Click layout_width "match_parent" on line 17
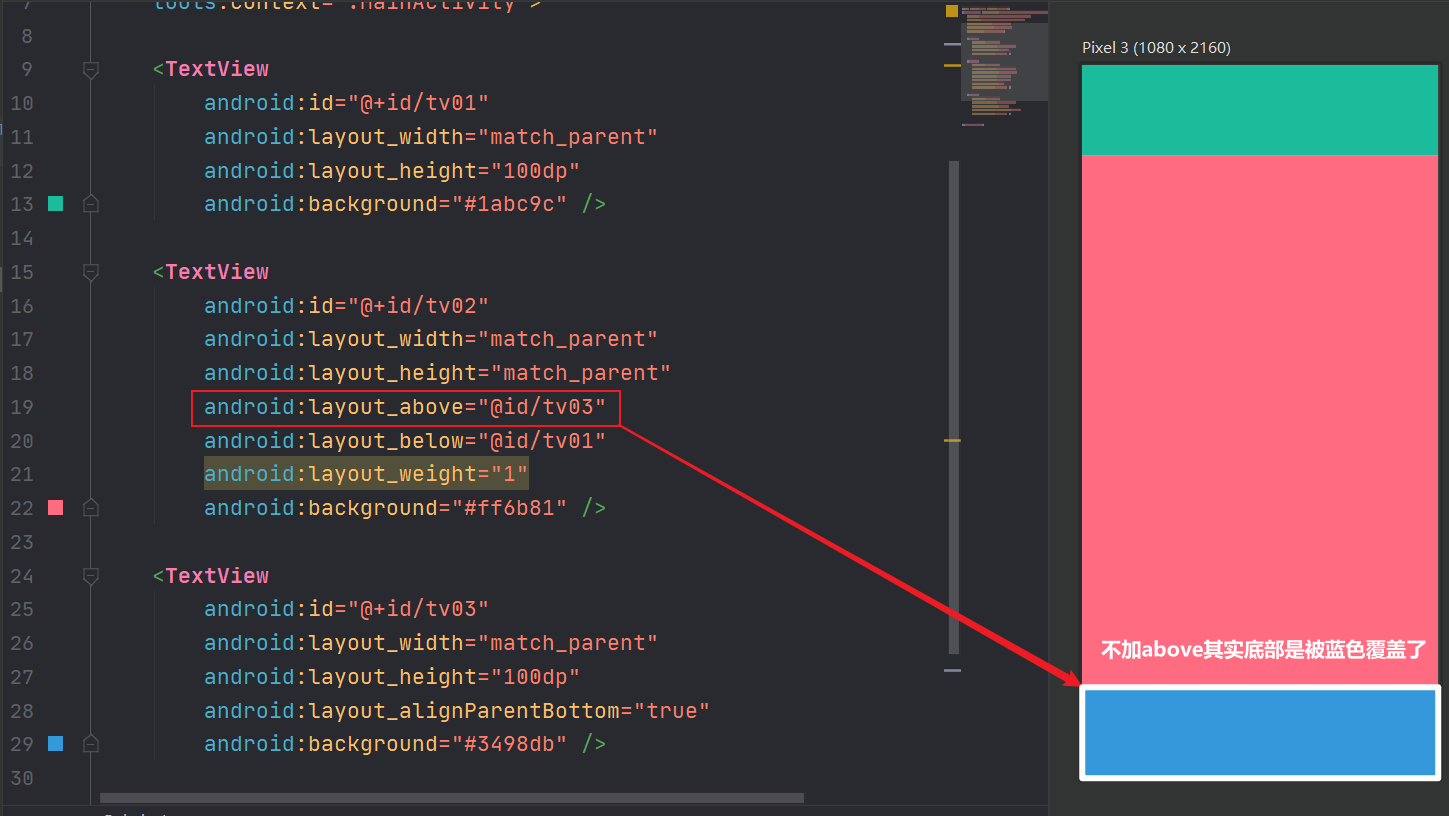Image resolution: width=1449 pixels, height=816 pixels. [x=568, y=339]
